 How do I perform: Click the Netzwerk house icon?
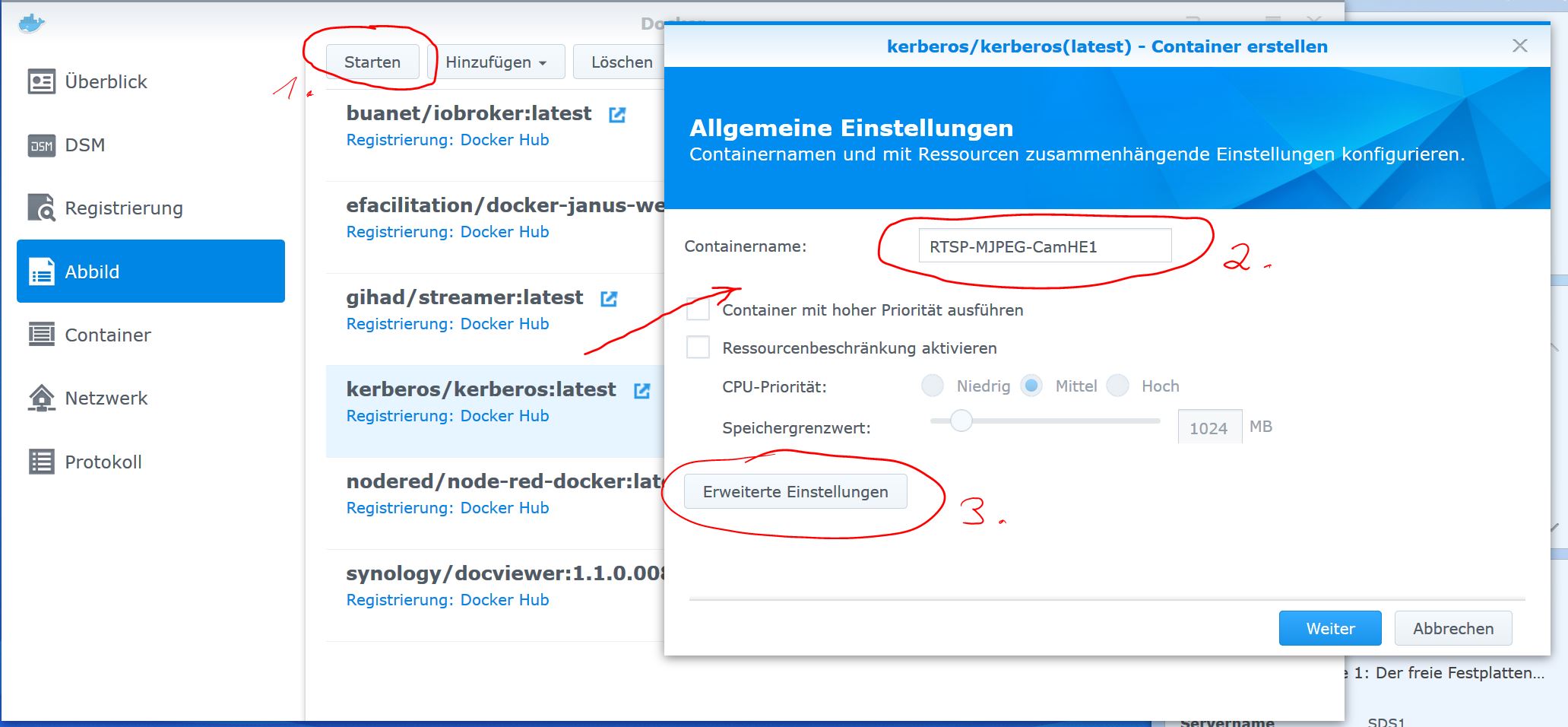(x=41, y=398)
